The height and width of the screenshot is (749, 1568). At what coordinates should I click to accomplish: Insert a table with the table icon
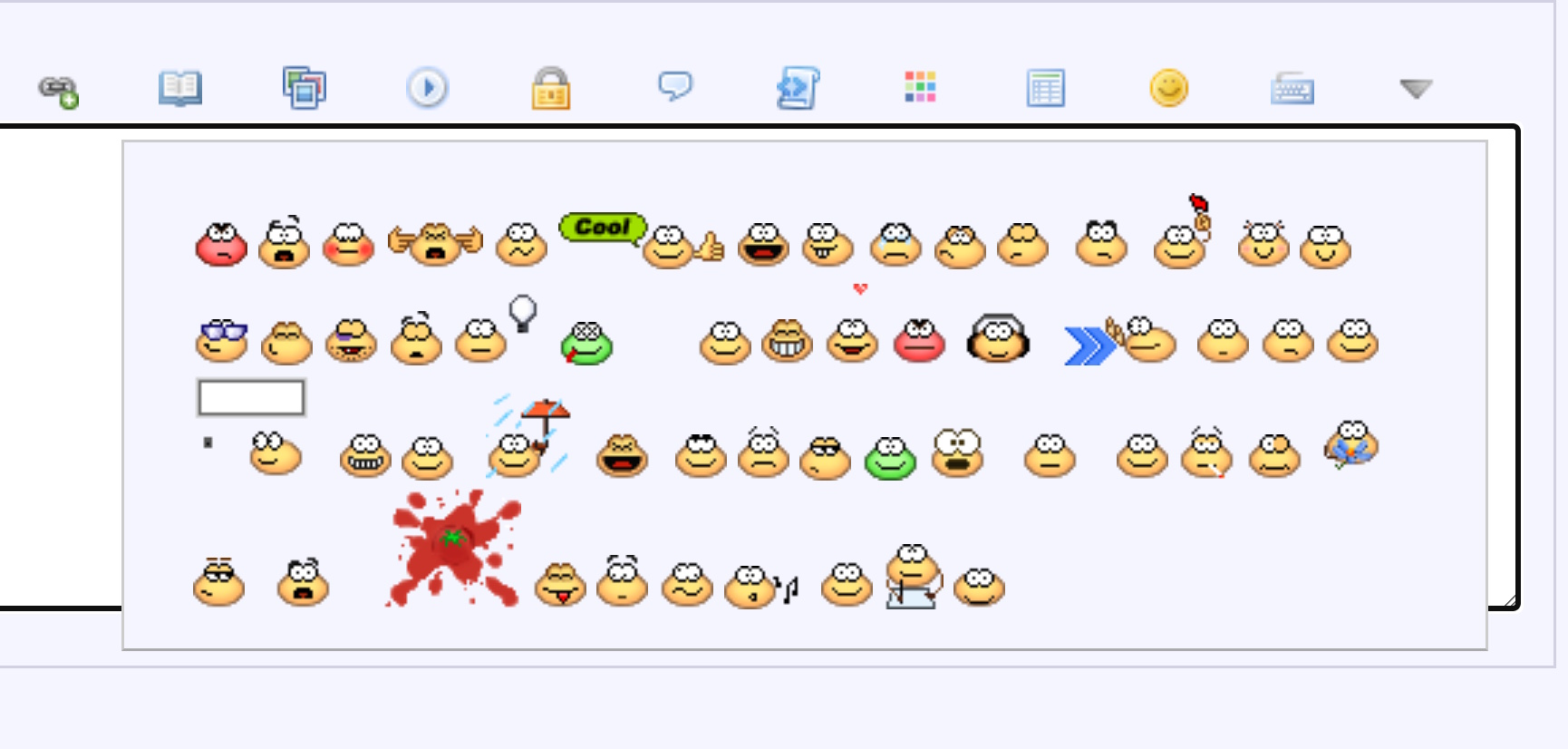click(x=1046, y=88)
